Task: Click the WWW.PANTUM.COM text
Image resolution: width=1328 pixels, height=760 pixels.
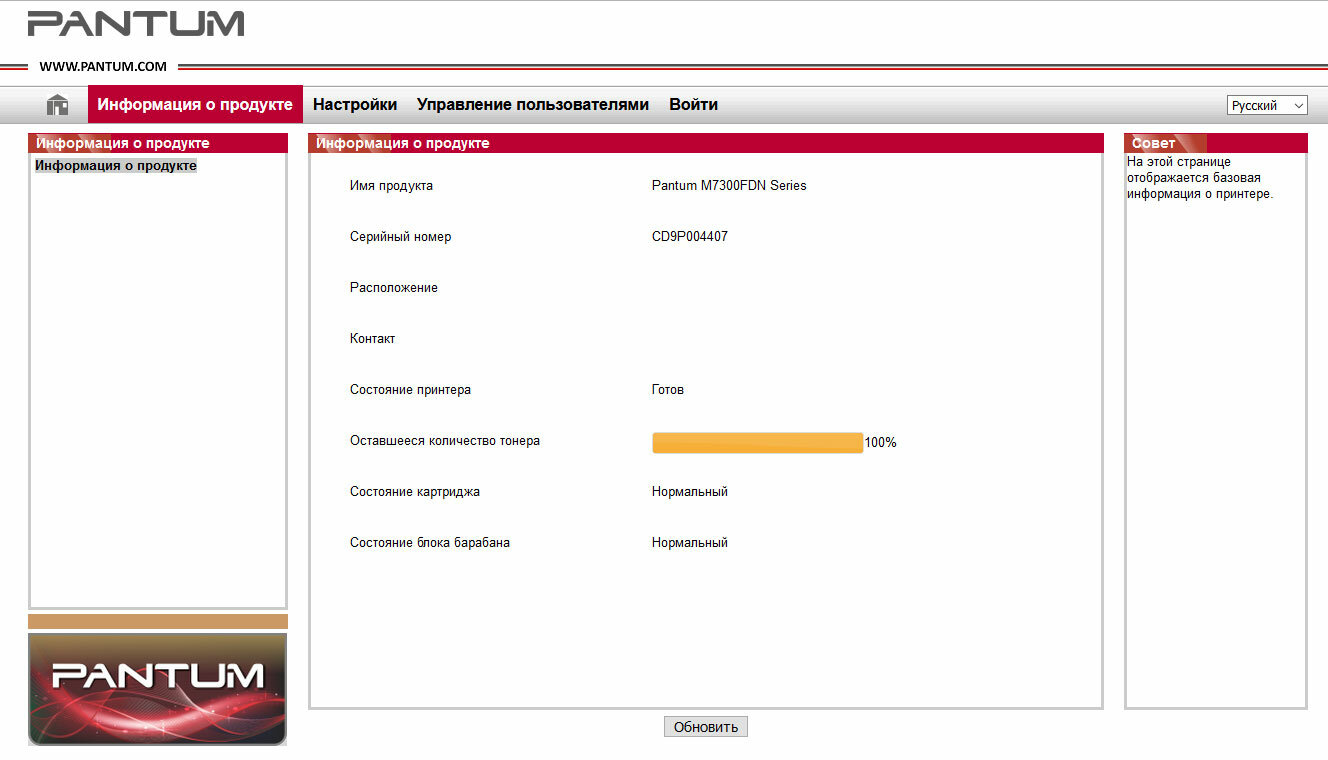Action: pyautogui.click(x=103, y=67)
